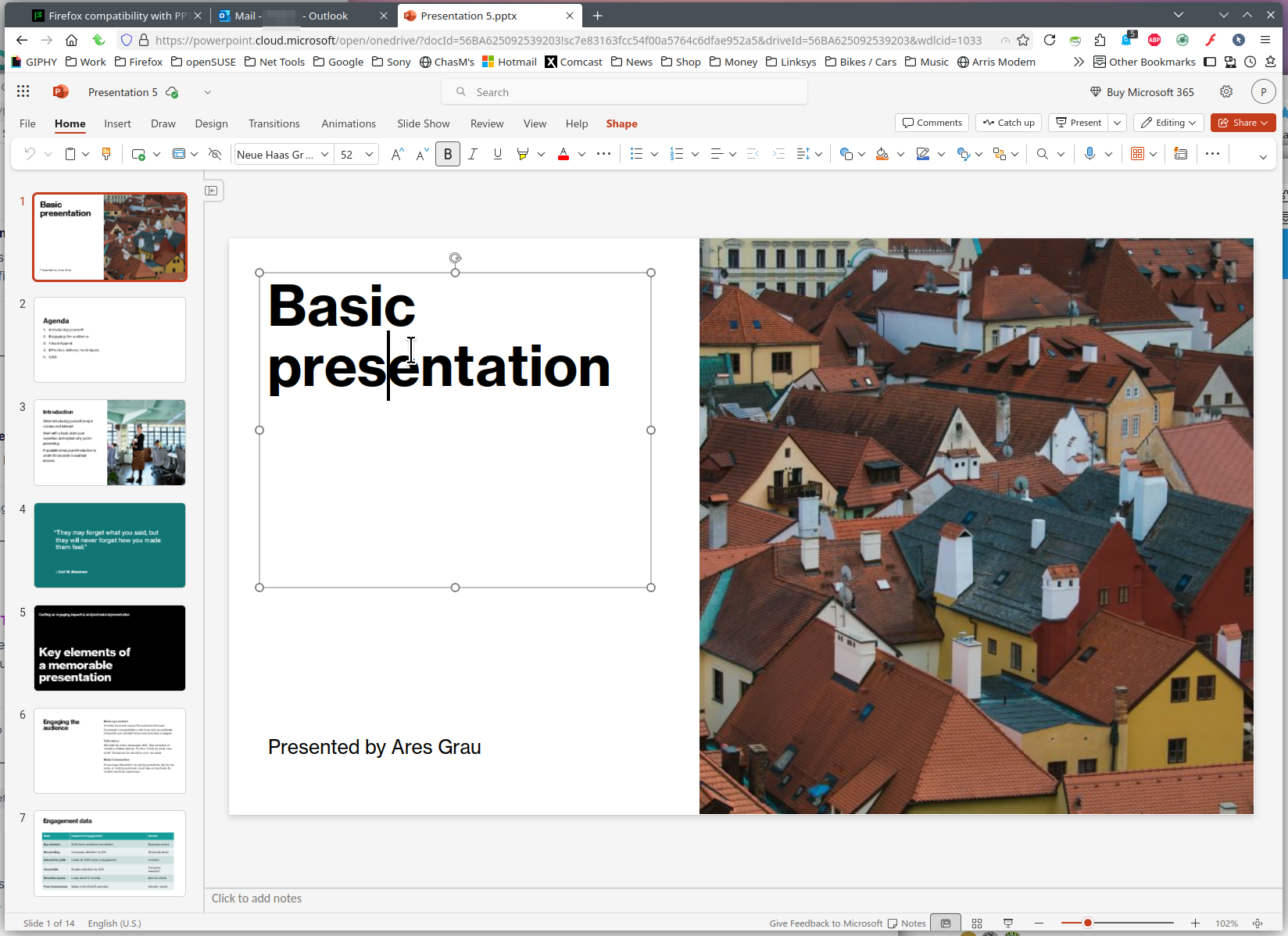
Task: Click the Comments button
Action: tap(932, 123)
